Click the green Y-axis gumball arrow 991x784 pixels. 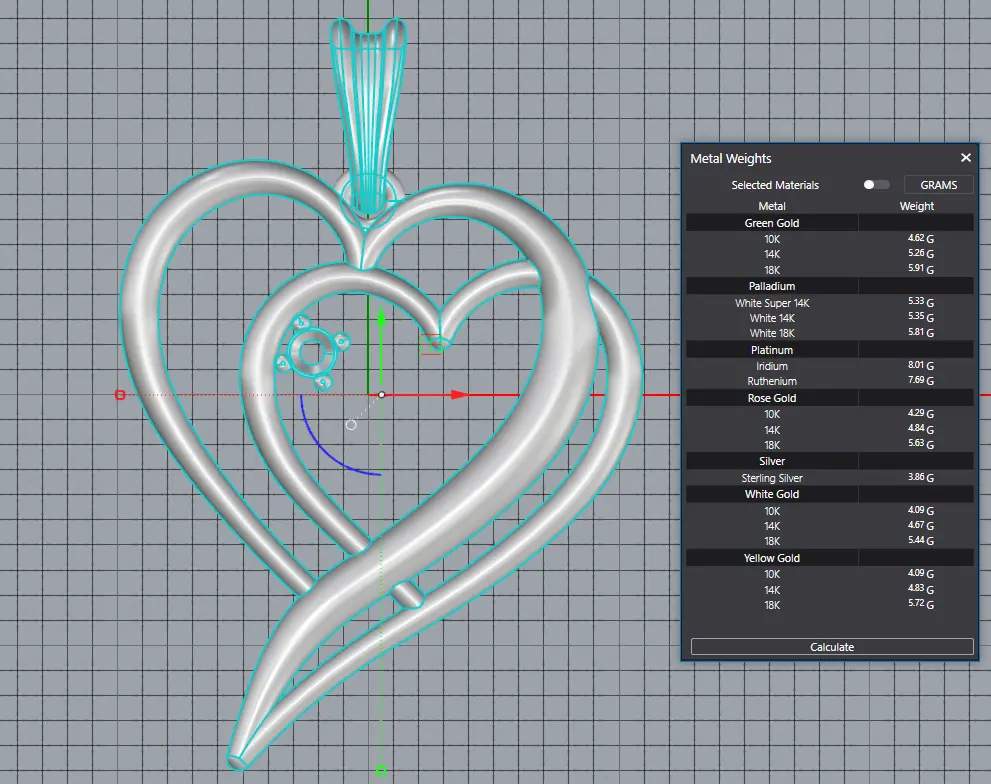381,320
